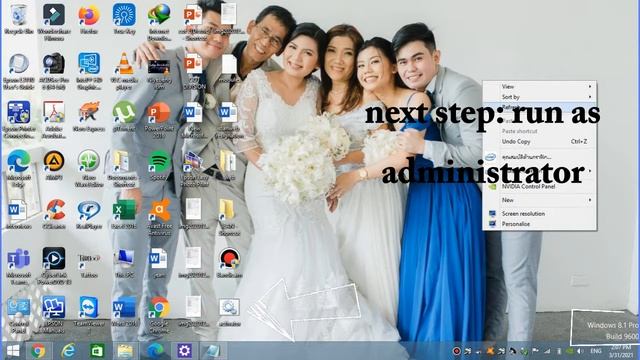Open Internet Explorer from the taskbar
This screenshot has width=640, height=360.
point(68,351)
